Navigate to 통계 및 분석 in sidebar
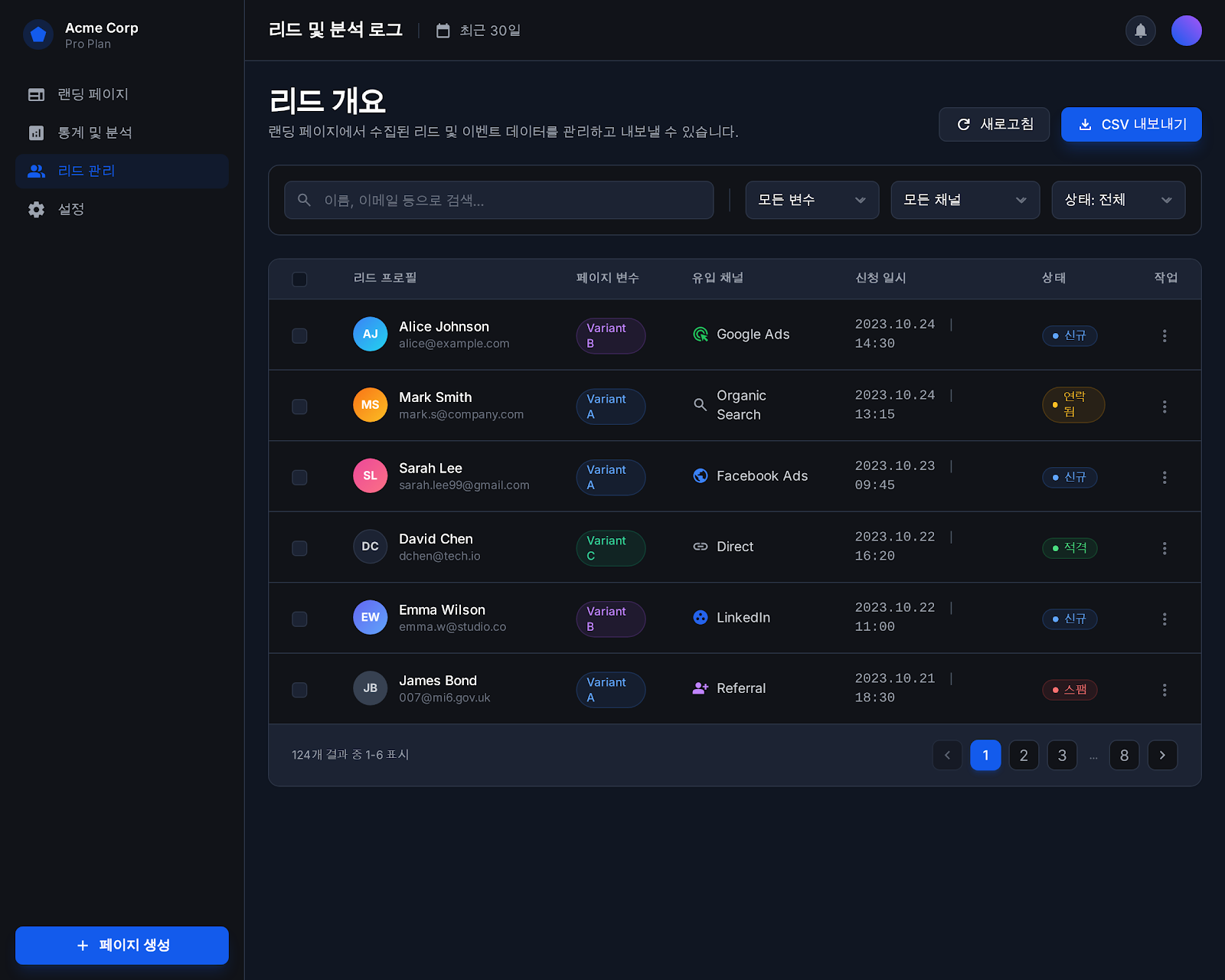 point(95,132)
